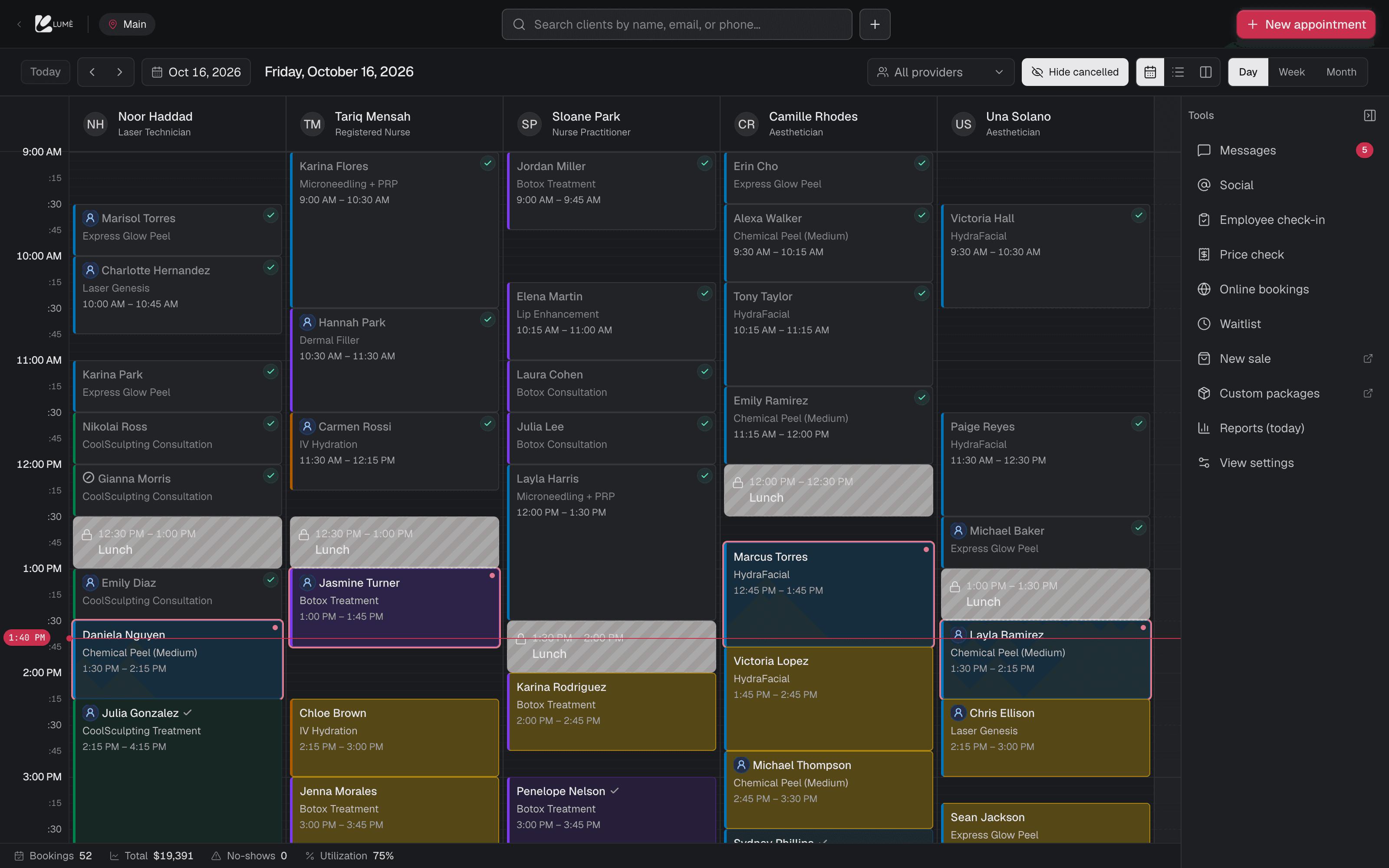Image resolution: width=1389 pixels, height=868 pixels.
Task: Click the Bookings 52 status entry
Action: click(53, 856)
